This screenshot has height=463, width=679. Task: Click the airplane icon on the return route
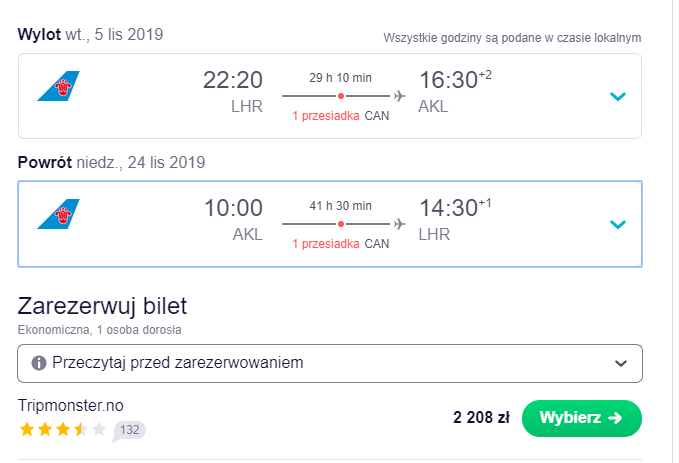tap(400, 224)
